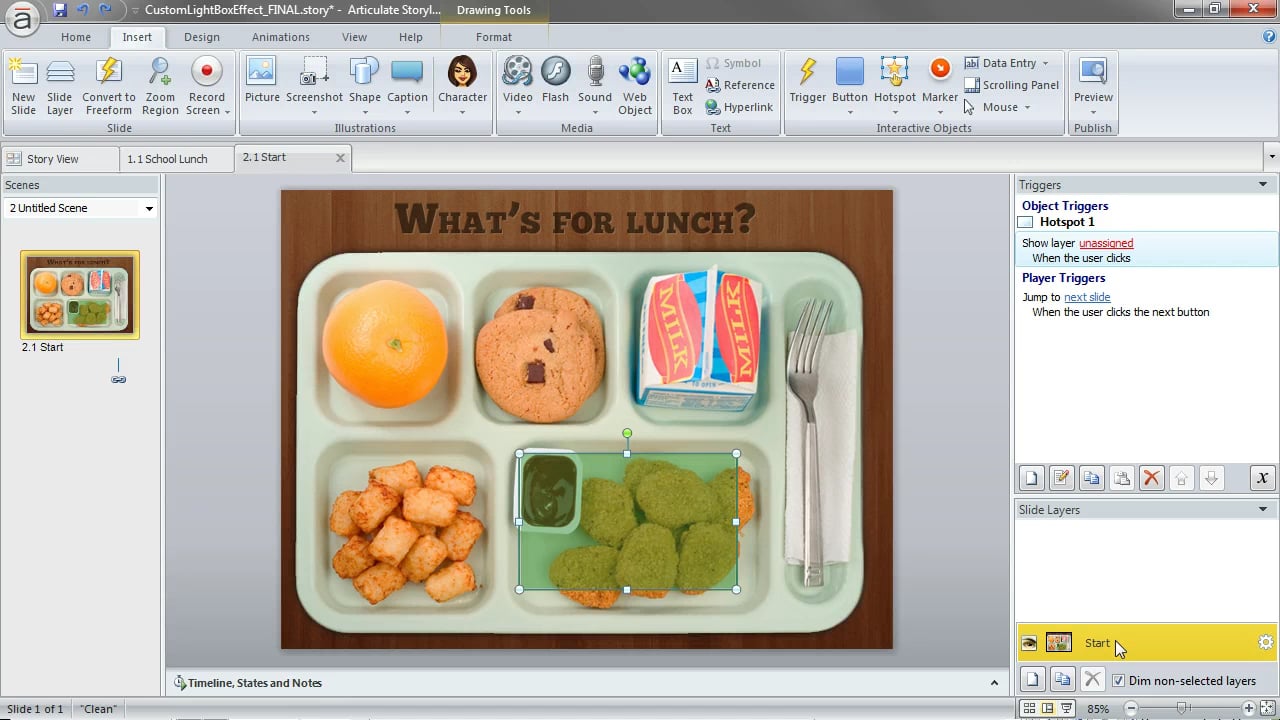Insert a Screenshot
The image size is (1280, 720).
[x=314, y=87]
